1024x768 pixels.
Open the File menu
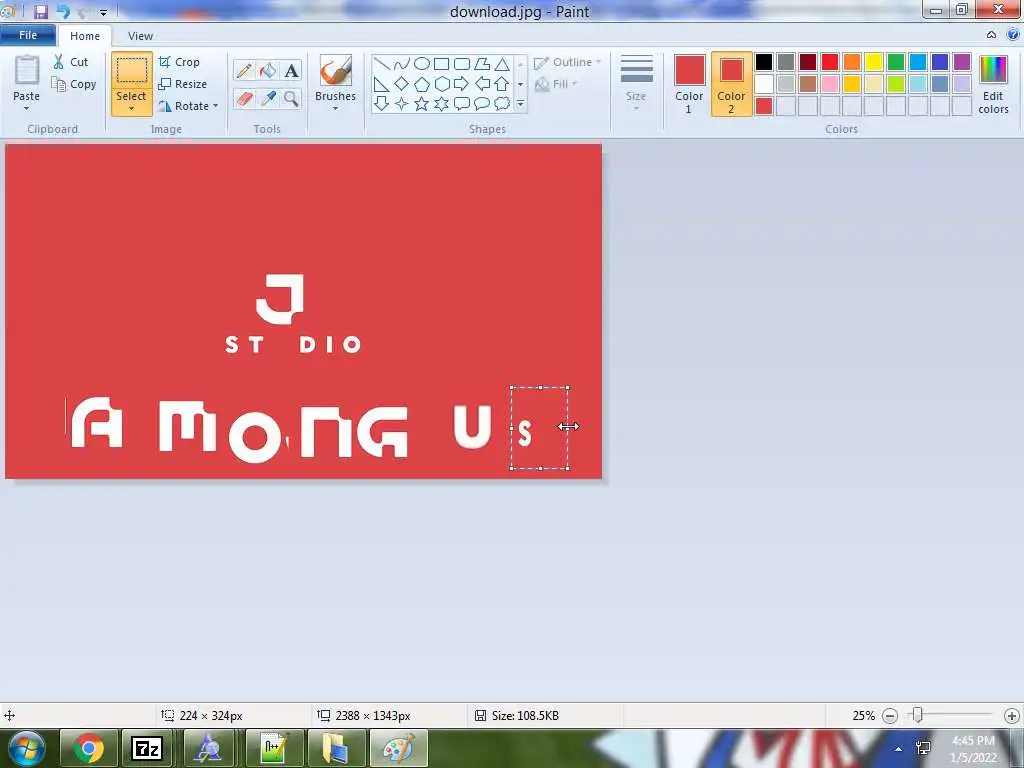point(28,35)
